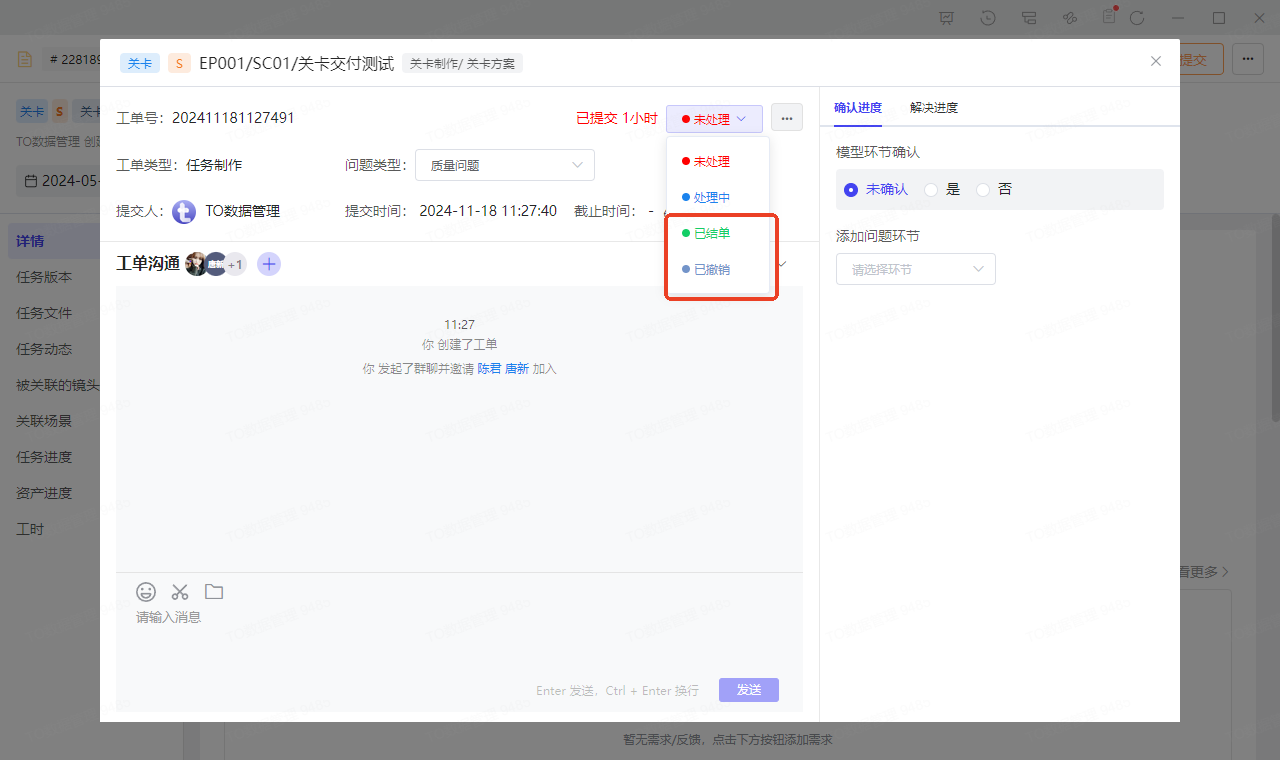Click the scissors screenshot icon

180,592
